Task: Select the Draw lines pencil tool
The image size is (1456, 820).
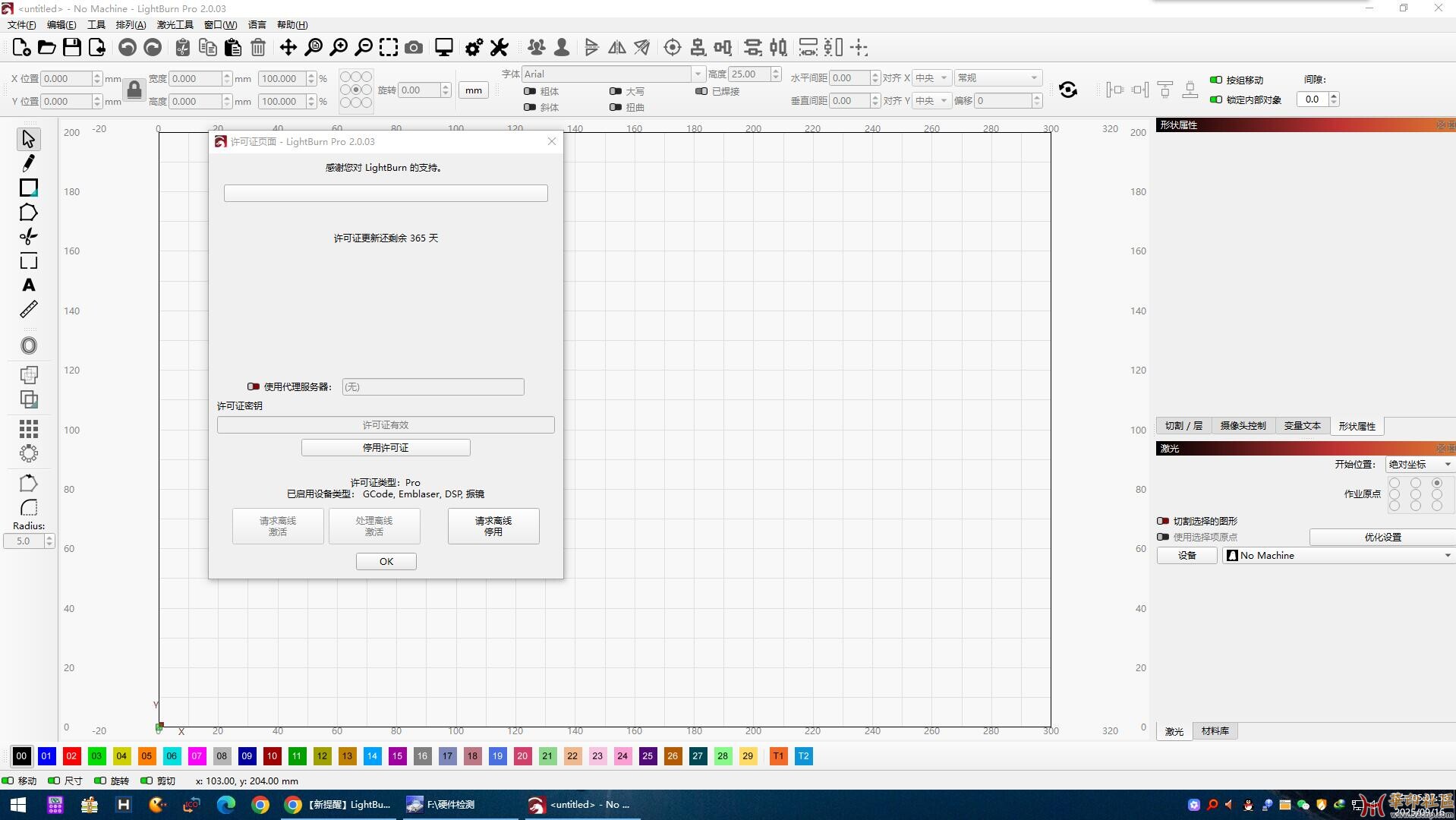Action: tap(29, 163)
